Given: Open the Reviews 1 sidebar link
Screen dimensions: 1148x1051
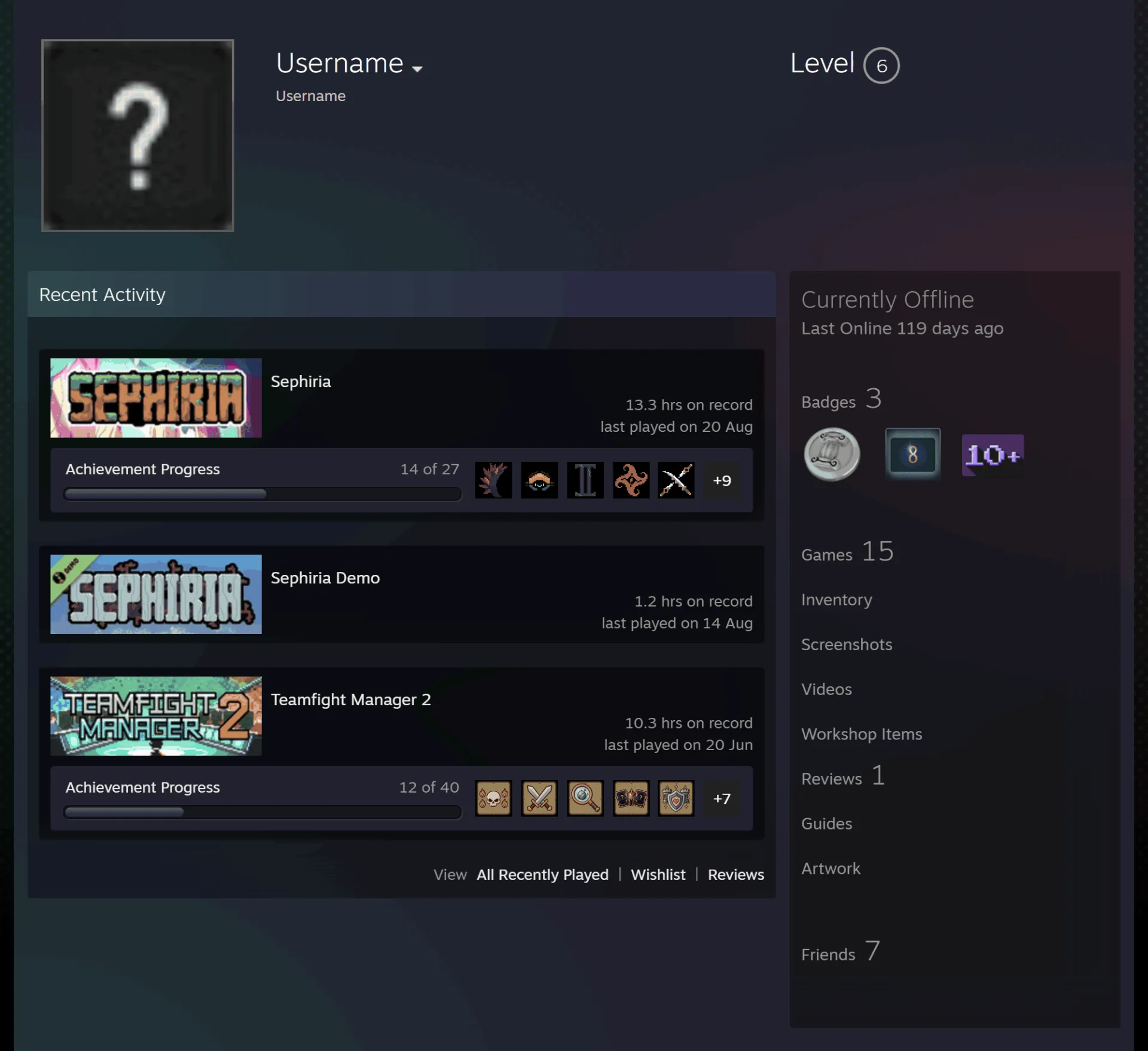Looking at the screenshot, I should [x=843, y=776].
